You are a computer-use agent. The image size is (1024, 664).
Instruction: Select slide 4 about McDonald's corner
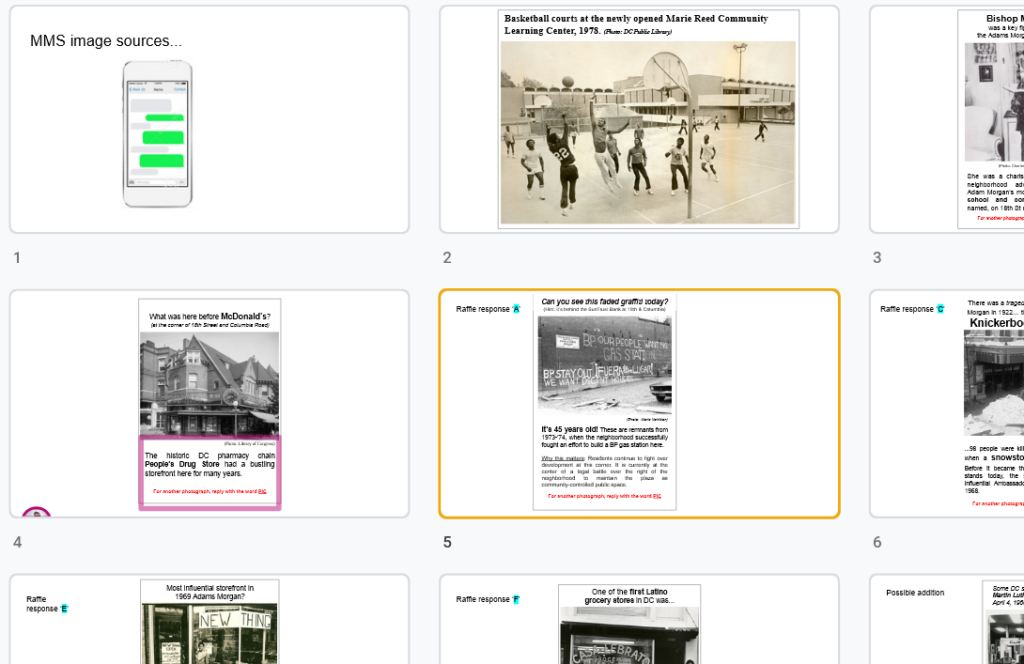click(x=209, y=403)
